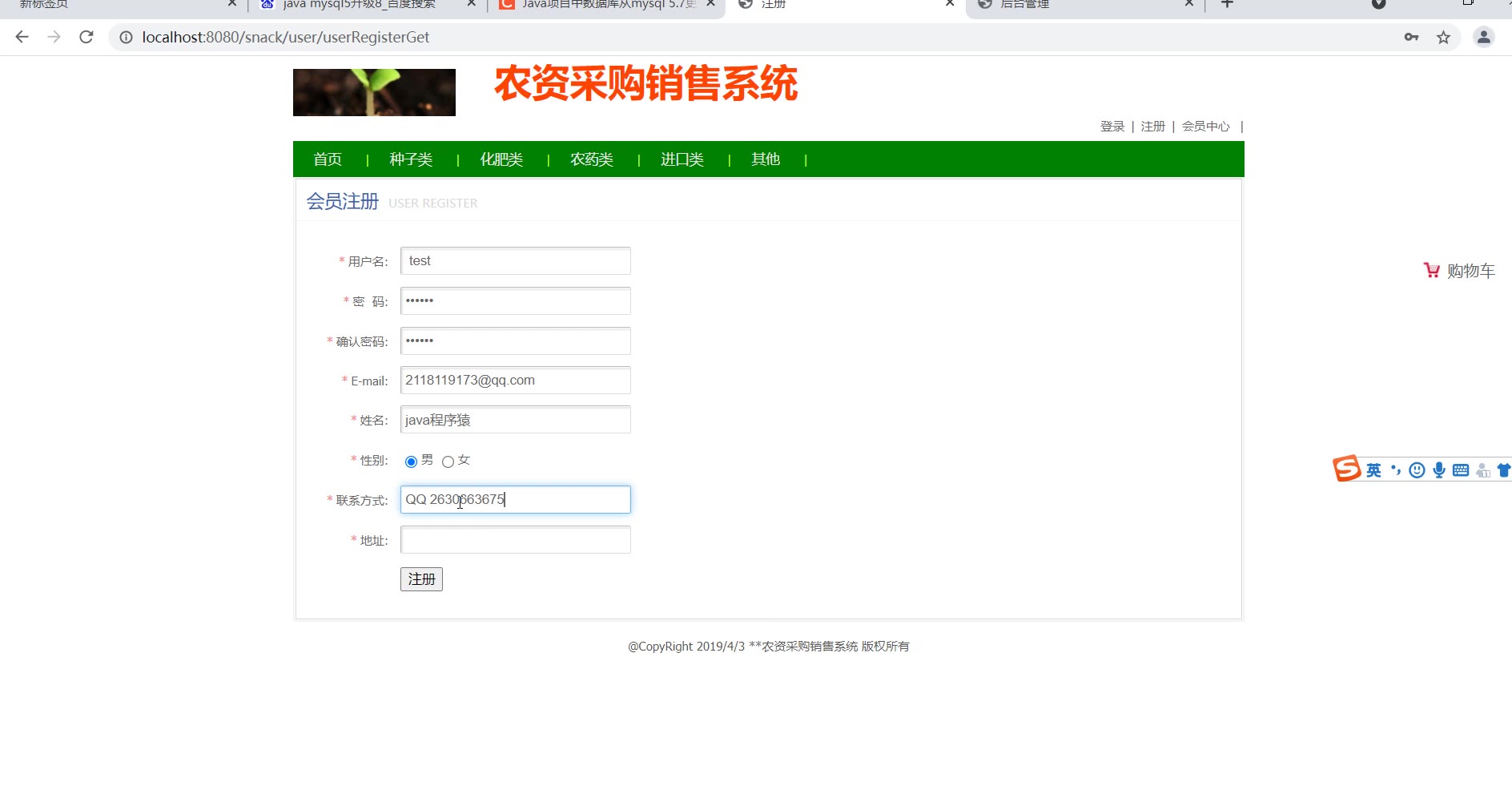Open the 其他 category

766,159
